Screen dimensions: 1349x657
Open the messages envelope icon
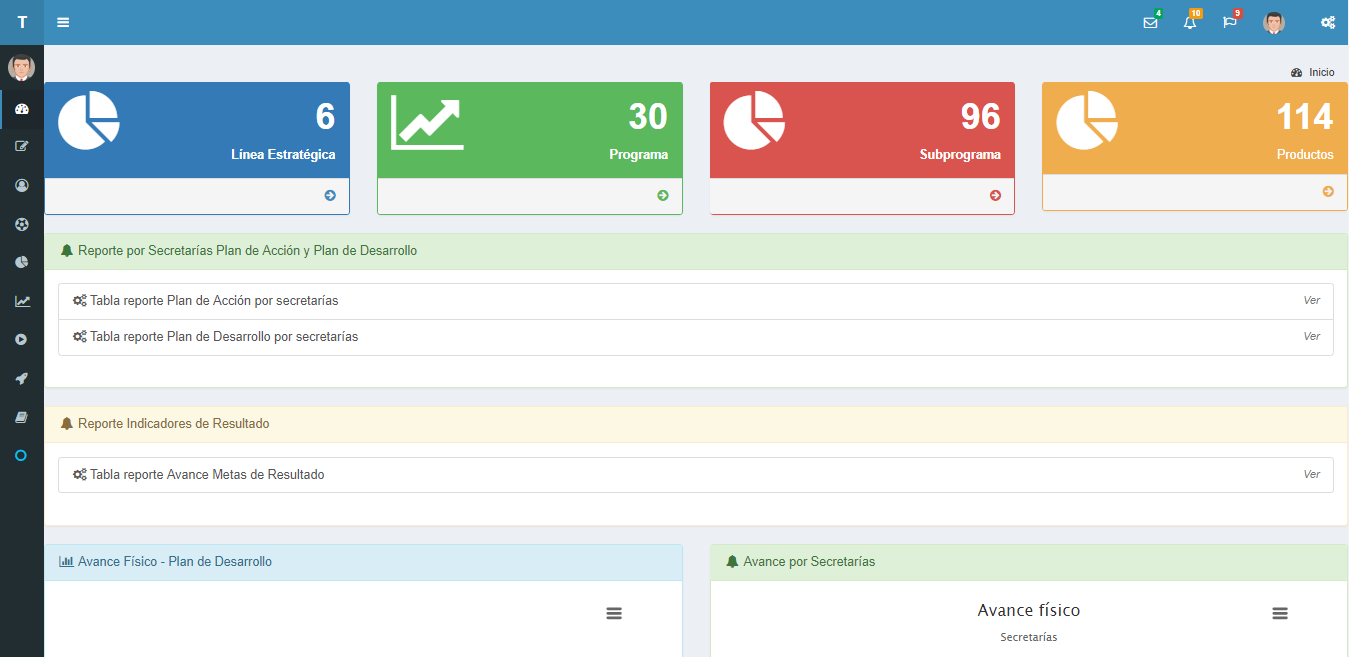click(1150, 23)
